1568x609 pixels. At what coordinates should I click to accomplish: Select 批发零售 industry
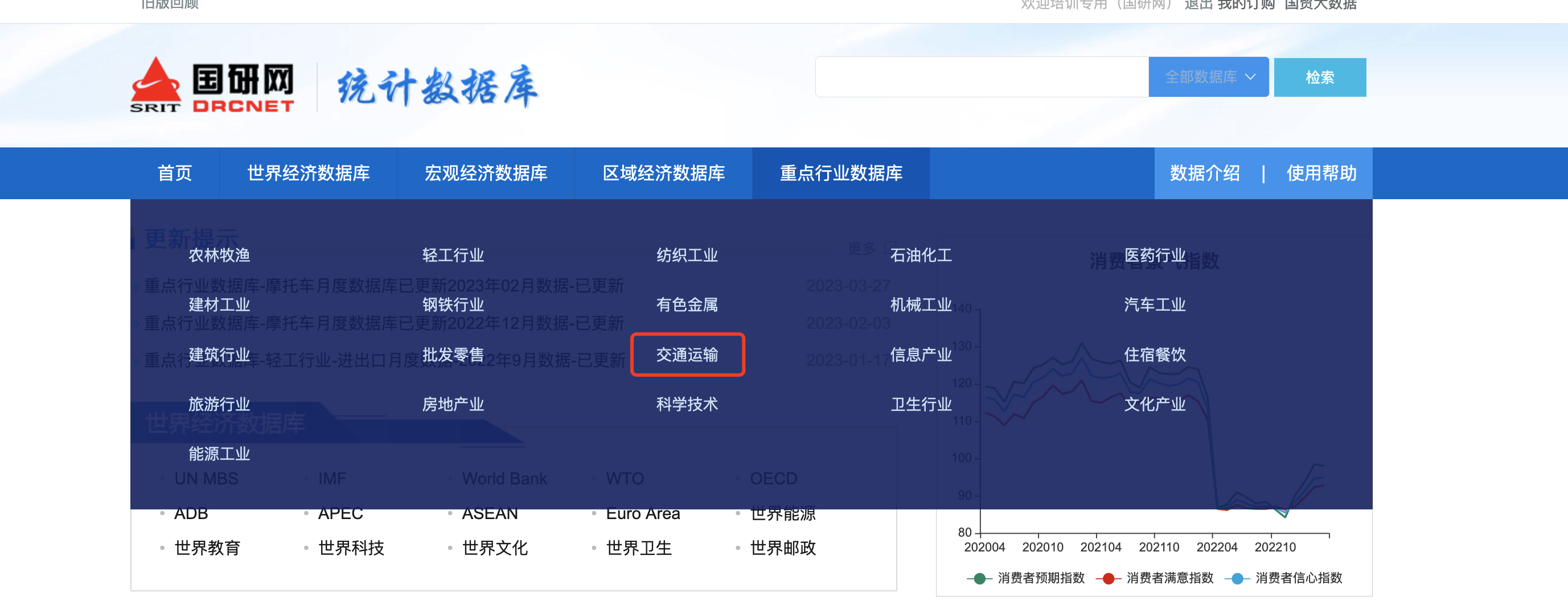[x=453, y=355]
